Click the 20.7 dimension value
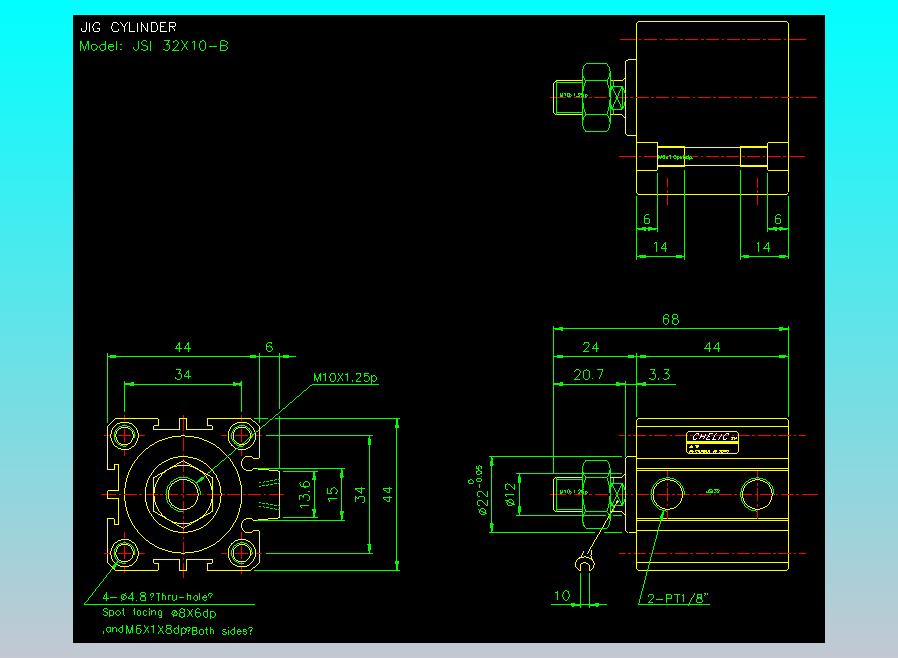Viewport: 898px width, 658px height. pyautogui.click(x=588, y=375)
